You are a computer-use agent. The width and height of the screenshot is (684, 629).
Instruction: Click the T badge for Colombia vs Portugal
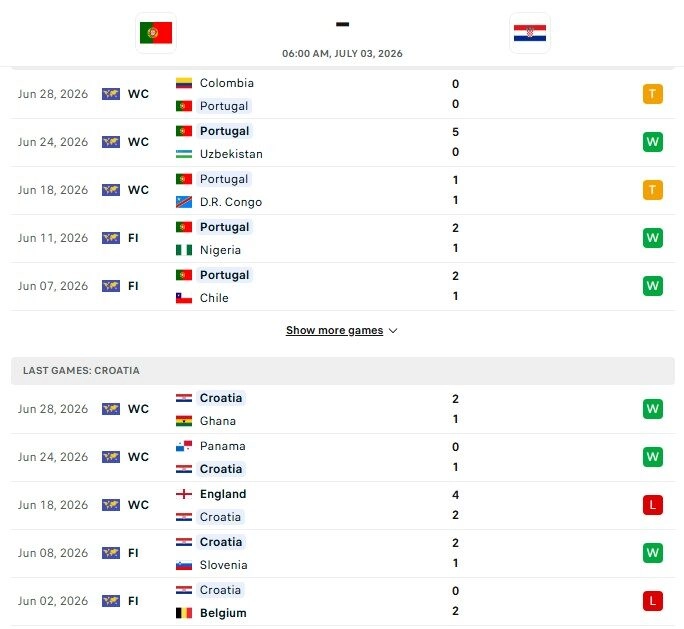pos(653,94)
